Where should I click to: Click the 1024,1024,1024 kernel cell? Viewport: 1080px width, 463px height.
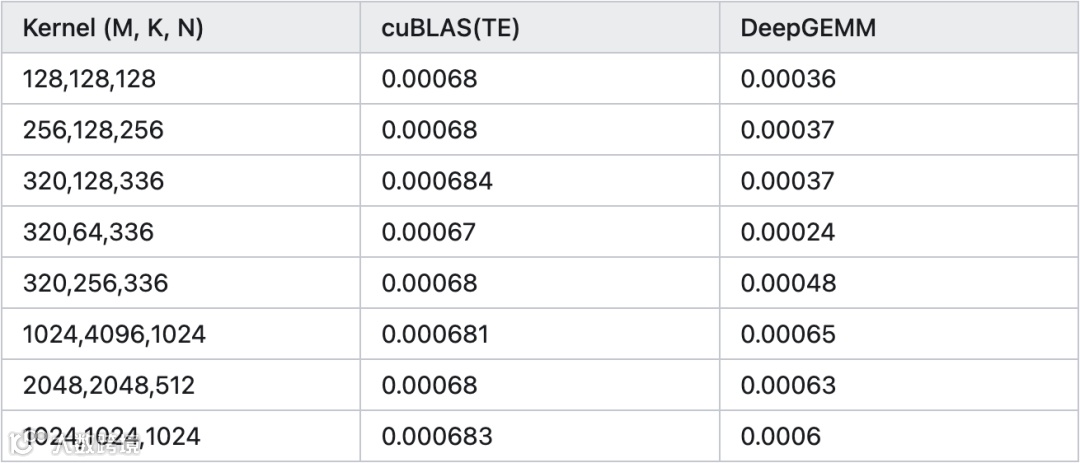tap(112, 436)
